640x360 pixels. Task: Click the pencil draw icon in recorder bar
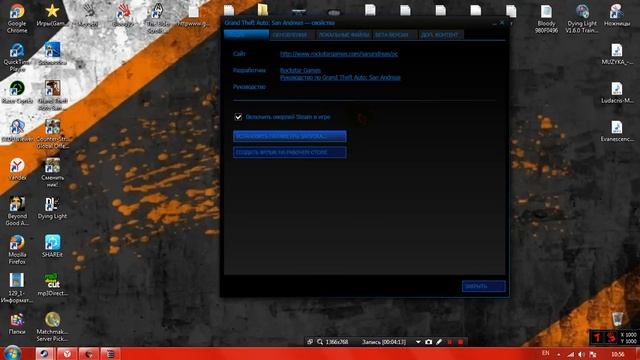439,342
